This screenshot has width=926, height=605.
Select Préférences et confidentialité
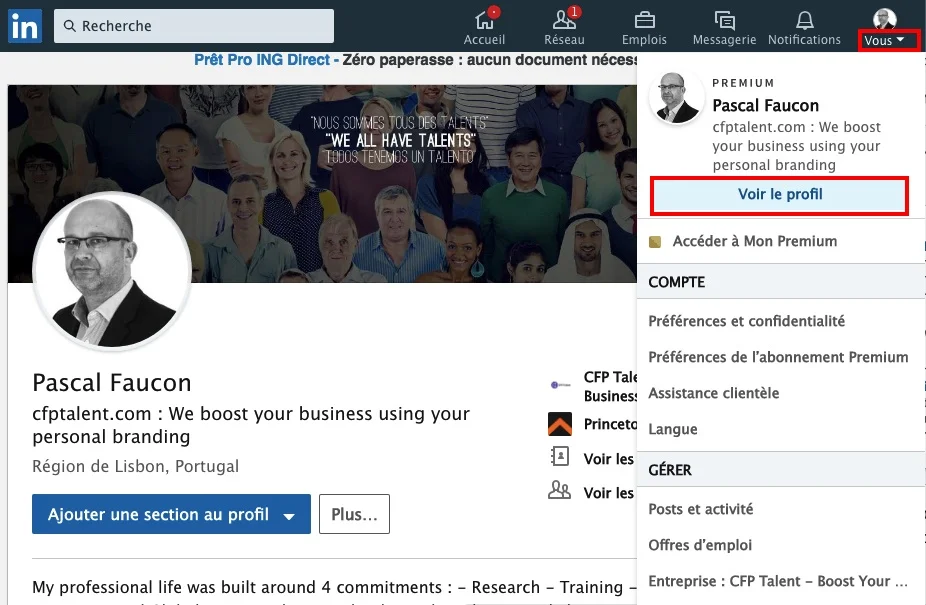coord(746,321)
